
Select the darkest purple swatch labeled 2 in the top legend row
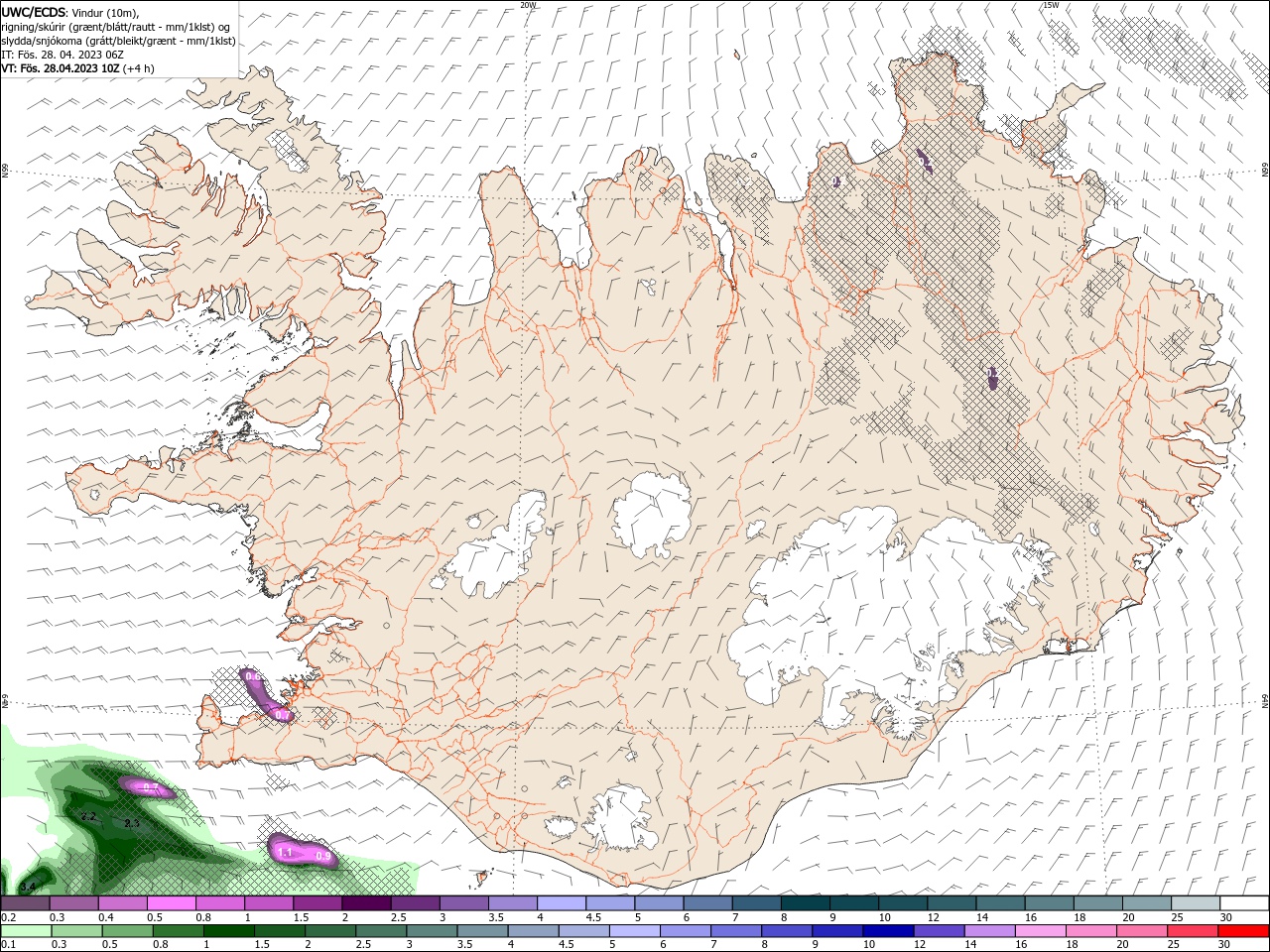pos(366,903)
